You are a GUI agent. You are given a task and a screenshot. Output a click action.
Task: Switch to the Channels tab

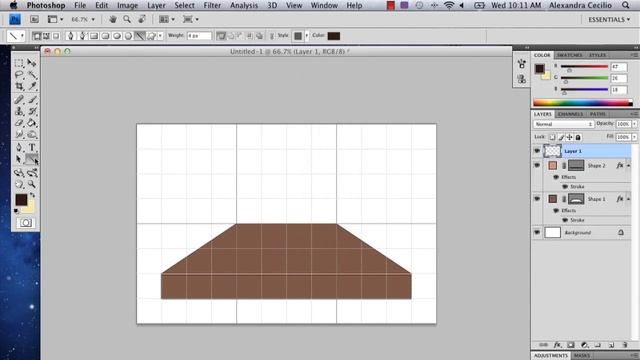[x=570, y=114]
